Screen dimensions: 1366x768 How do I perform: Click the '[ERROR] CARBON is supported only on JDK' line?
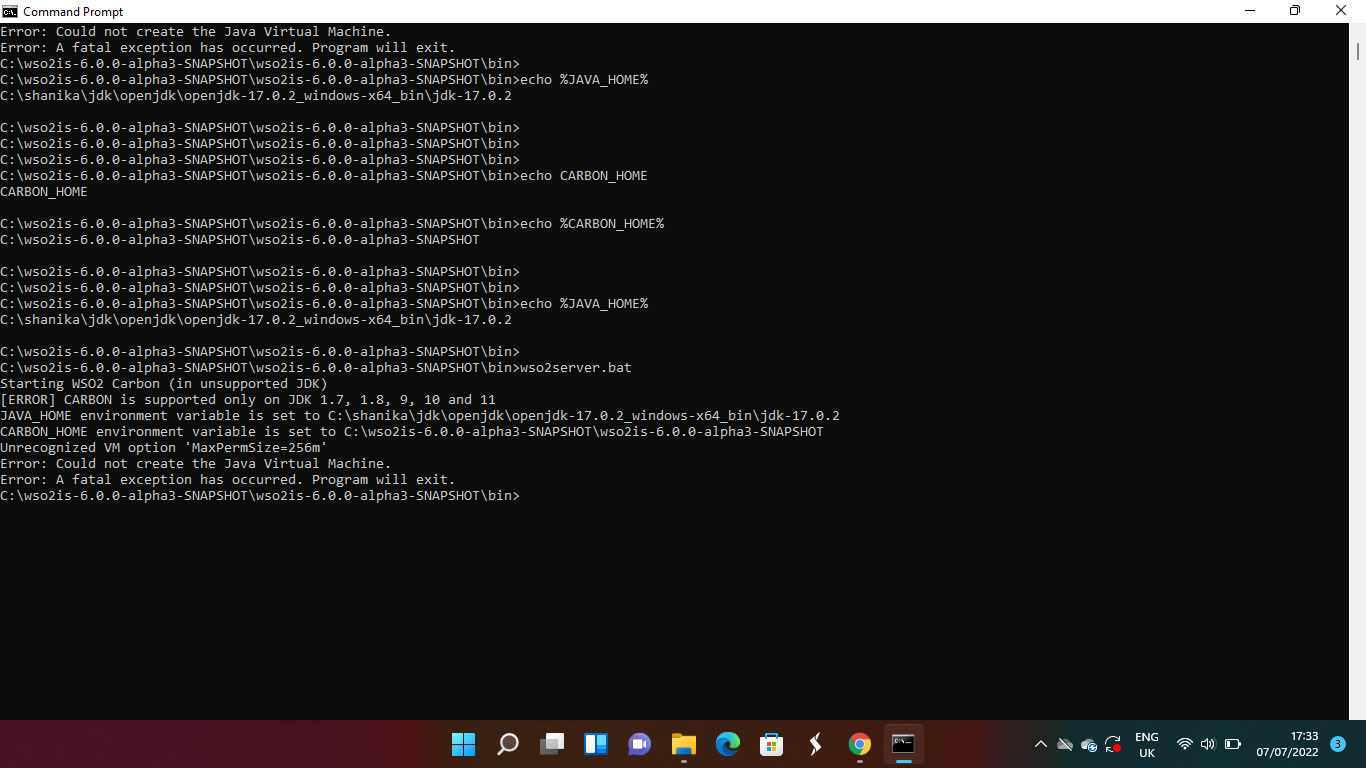point(248,400)
